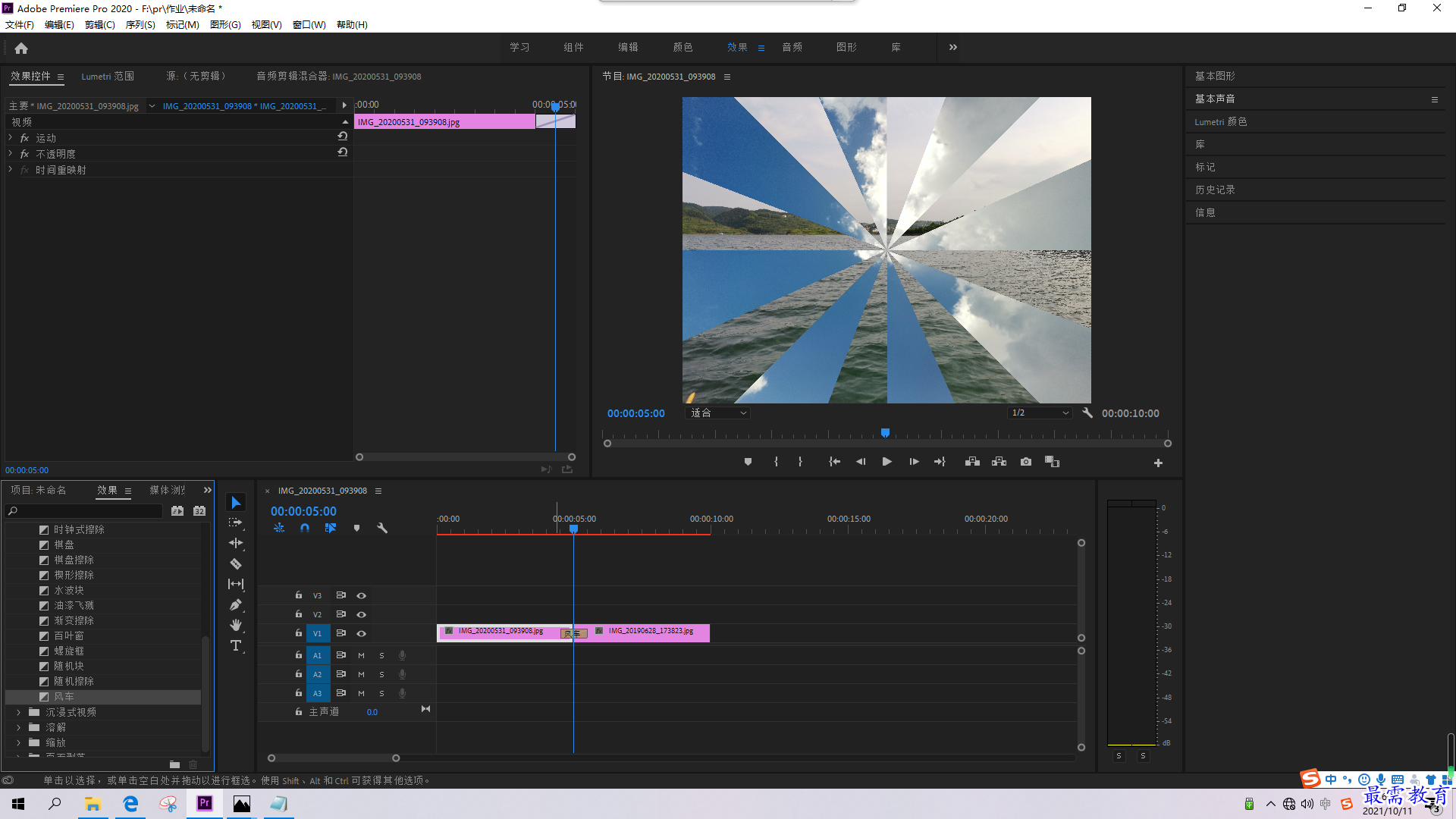Click the Extract button
Image resolution: width=1456 pixels, height=819 pixels.
(x=999, y=462)
